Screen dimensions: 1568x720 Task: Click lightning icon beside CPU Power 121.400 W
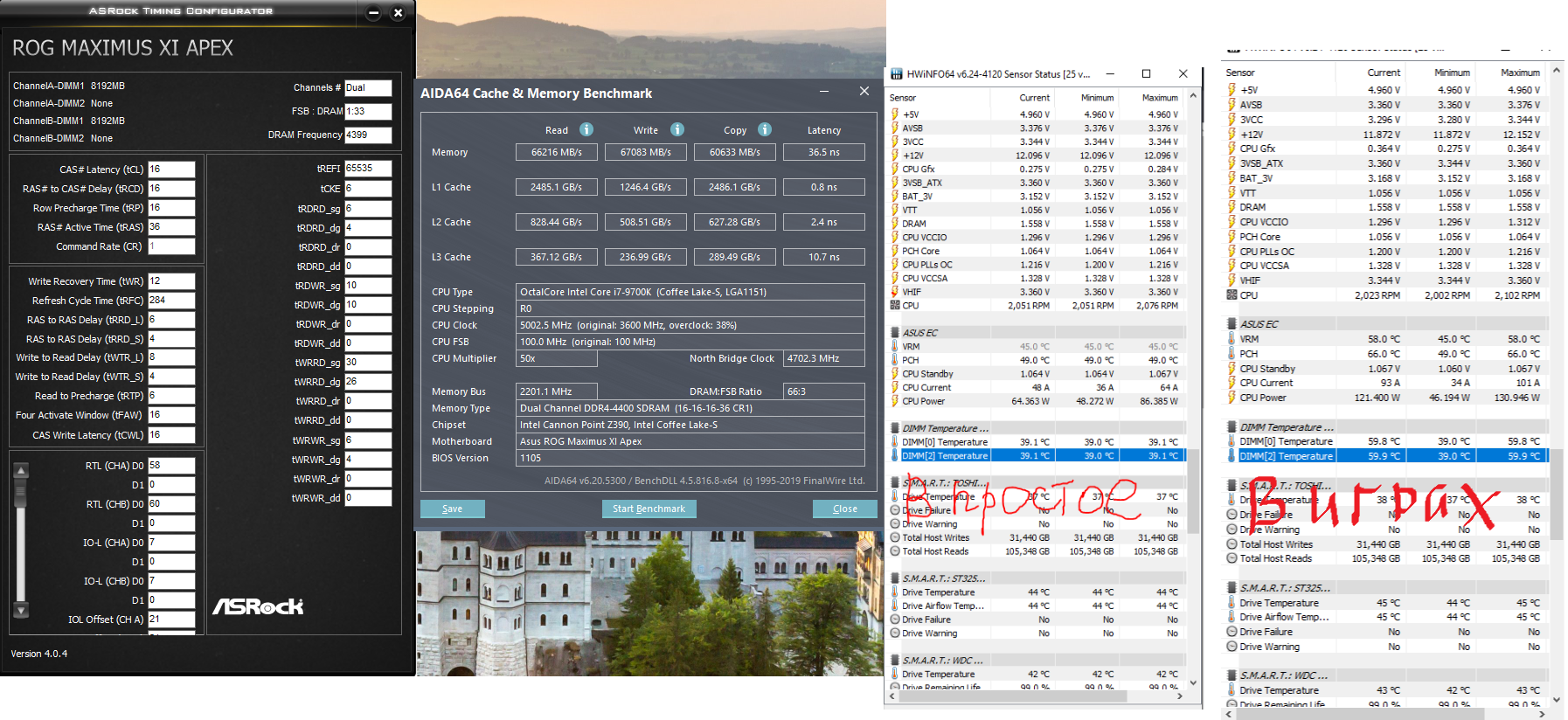click(x=1232, y=398)
